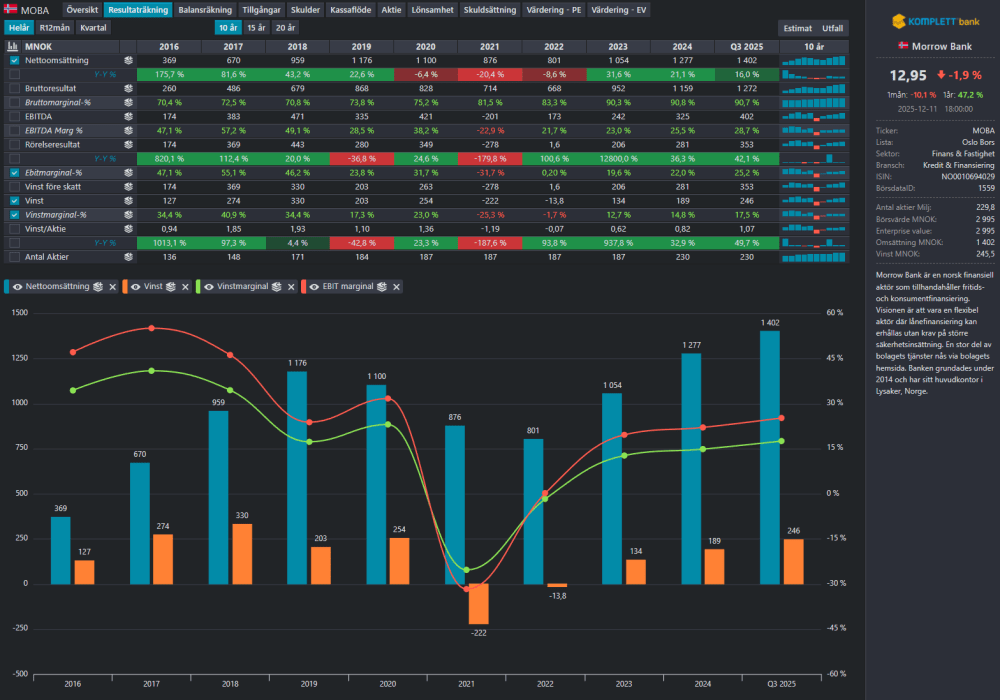
Task: Click the 2021 column header
Action: (489, 47)
